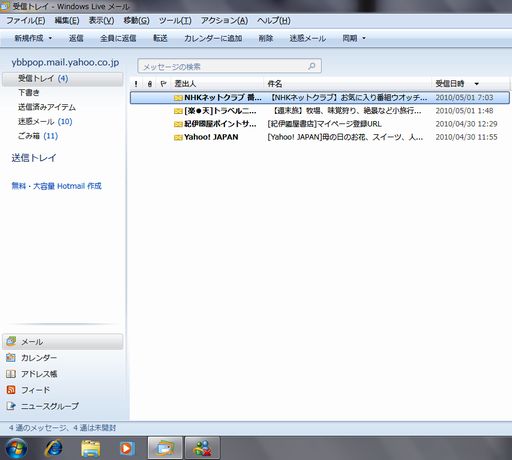Click the カレンダー calendar icon
Screen dimensions: 512x460
pos(11,357)
